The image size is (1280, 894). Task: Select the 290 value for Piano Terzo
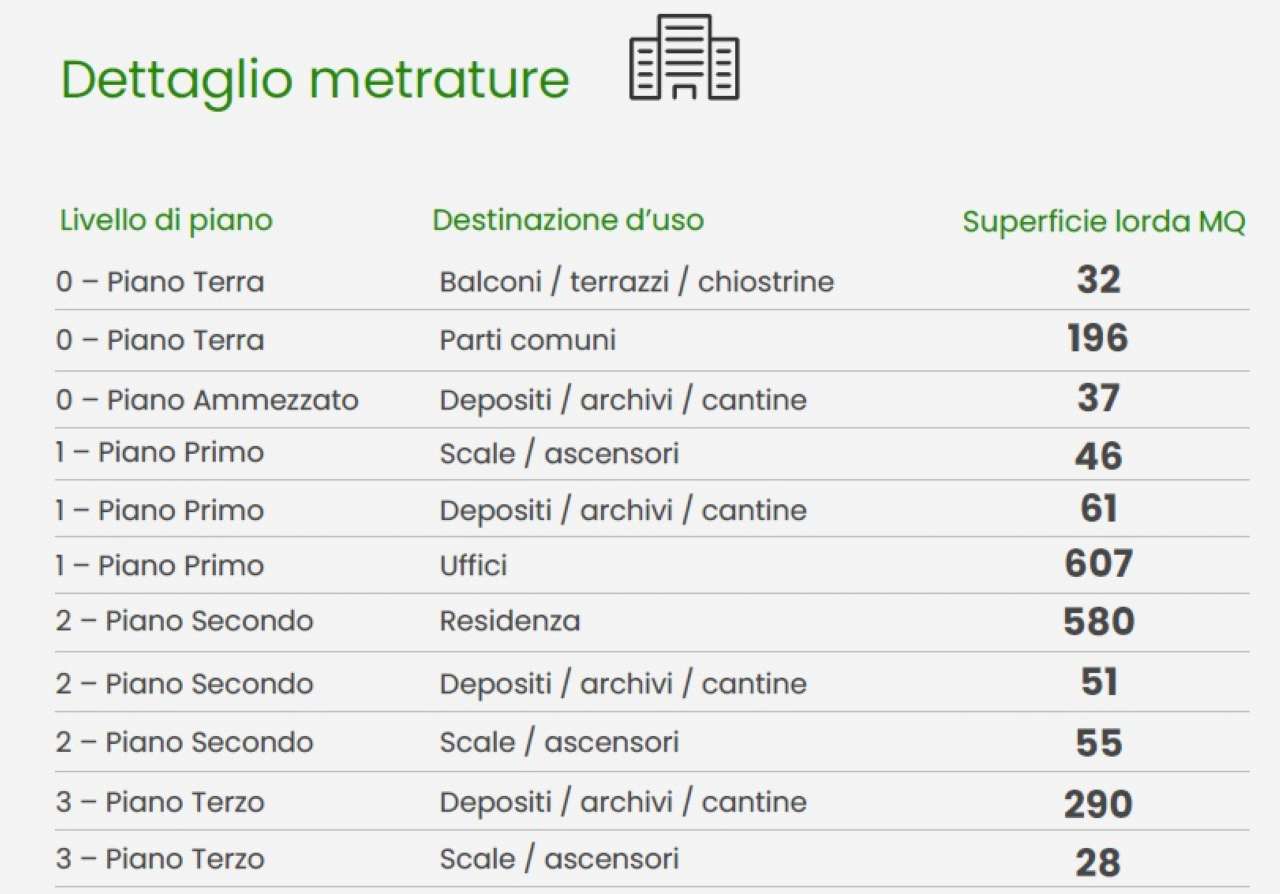click(x=1098, y=804)
